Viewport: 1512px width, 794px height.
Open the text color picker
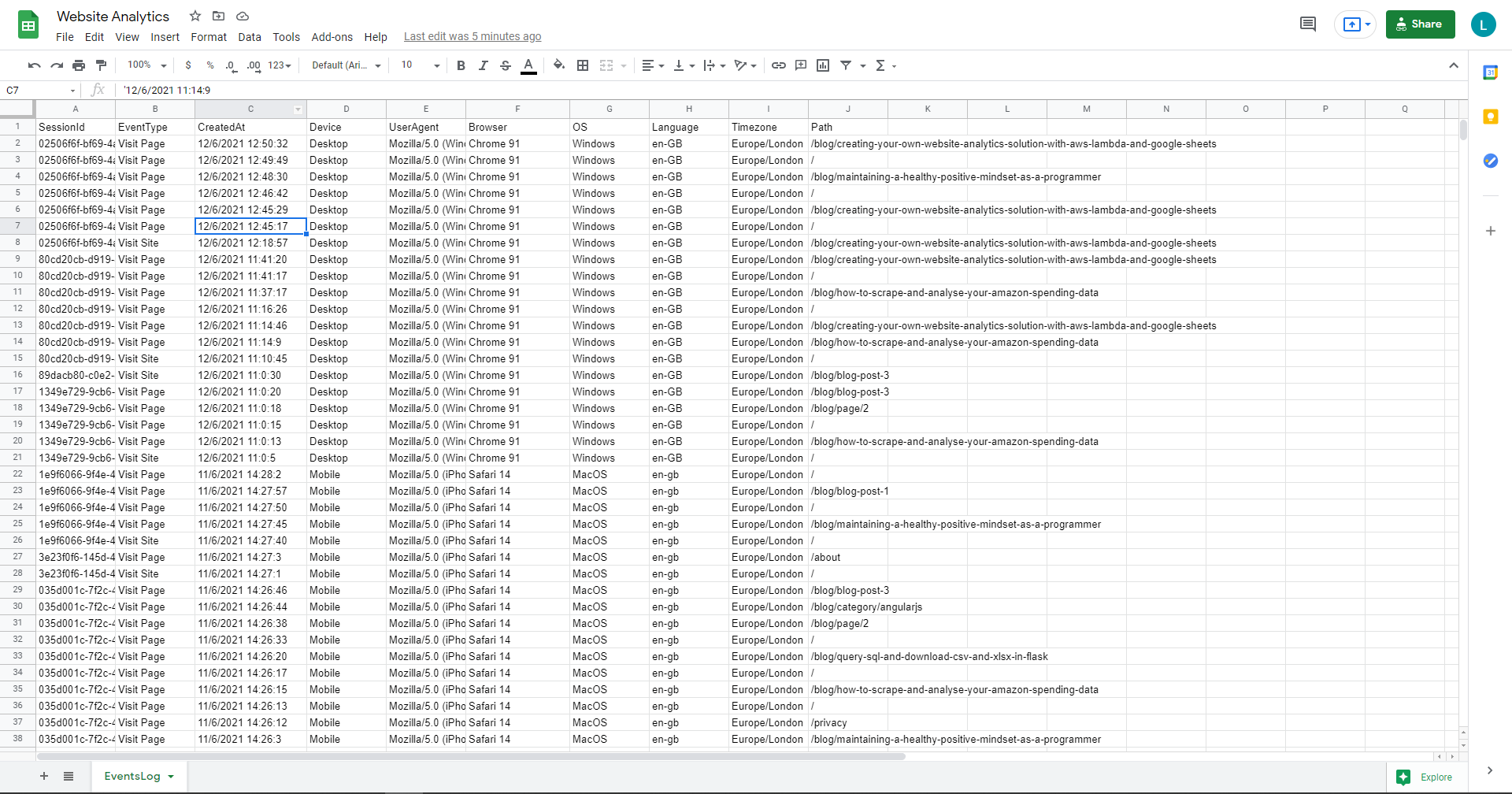coord(528,65)
